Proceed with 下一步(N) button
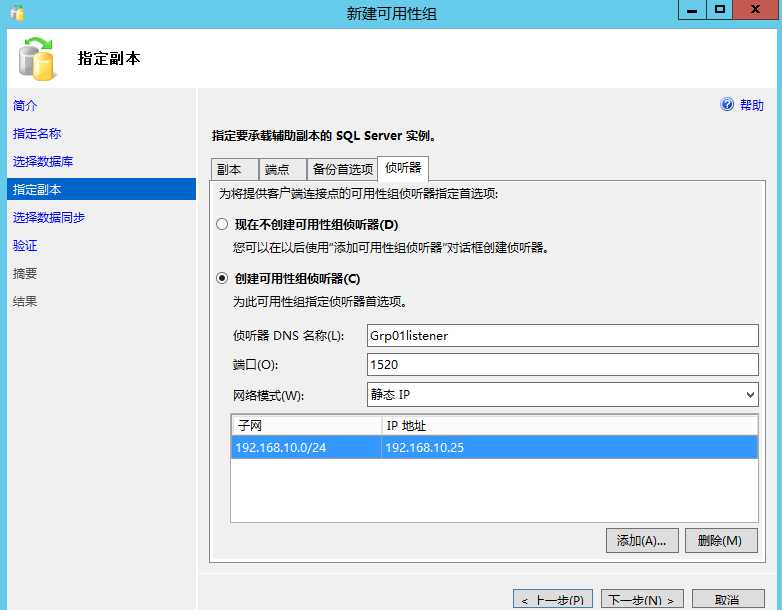This screenshot has height=610, width=782. pos(642,600)
